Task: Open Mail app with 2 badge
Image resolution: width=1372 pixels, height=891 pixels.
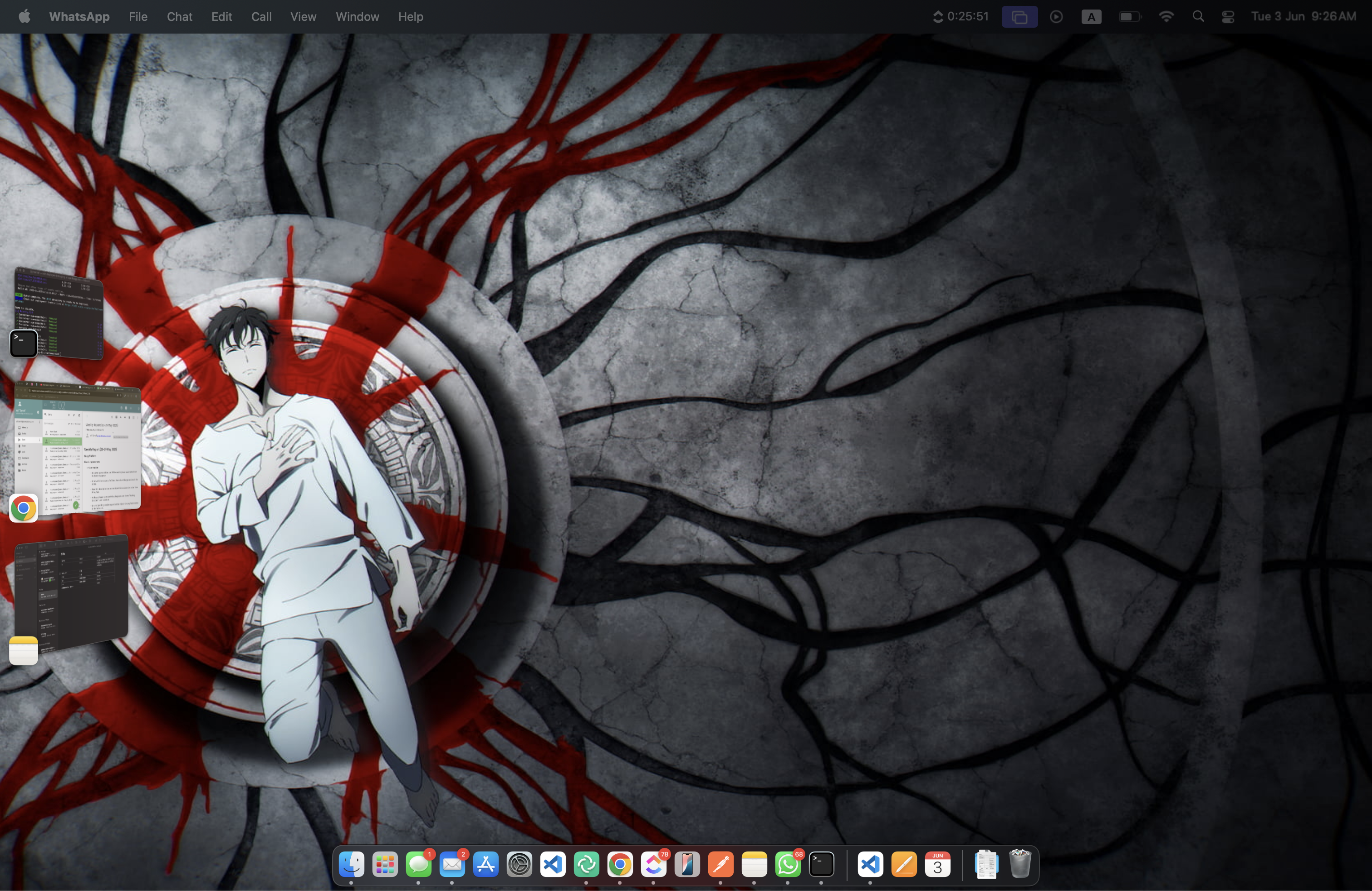Action: [452, 864]
